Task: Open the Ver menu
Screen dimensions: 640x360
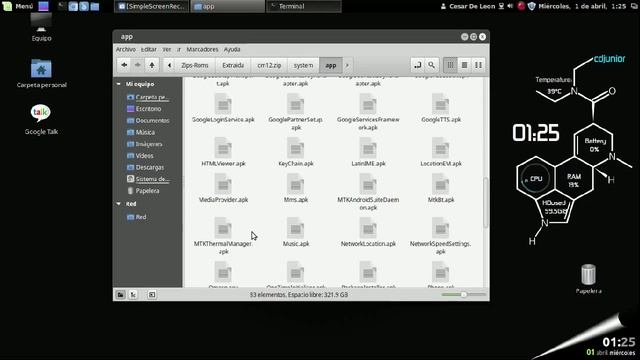Action: click(x=167, y=49)
